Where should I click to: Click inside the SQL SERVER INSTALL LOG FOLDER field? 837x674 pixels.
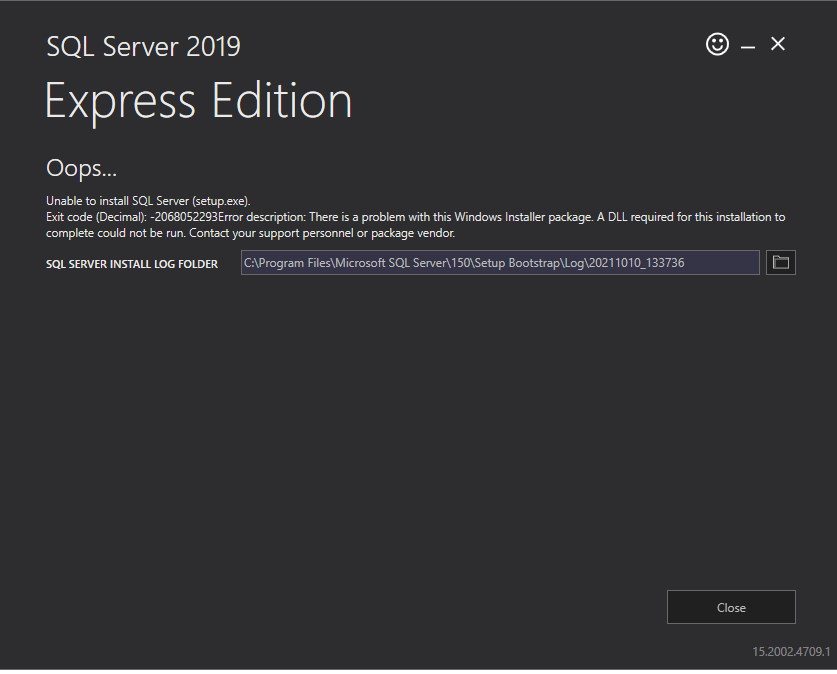(500, 262)
